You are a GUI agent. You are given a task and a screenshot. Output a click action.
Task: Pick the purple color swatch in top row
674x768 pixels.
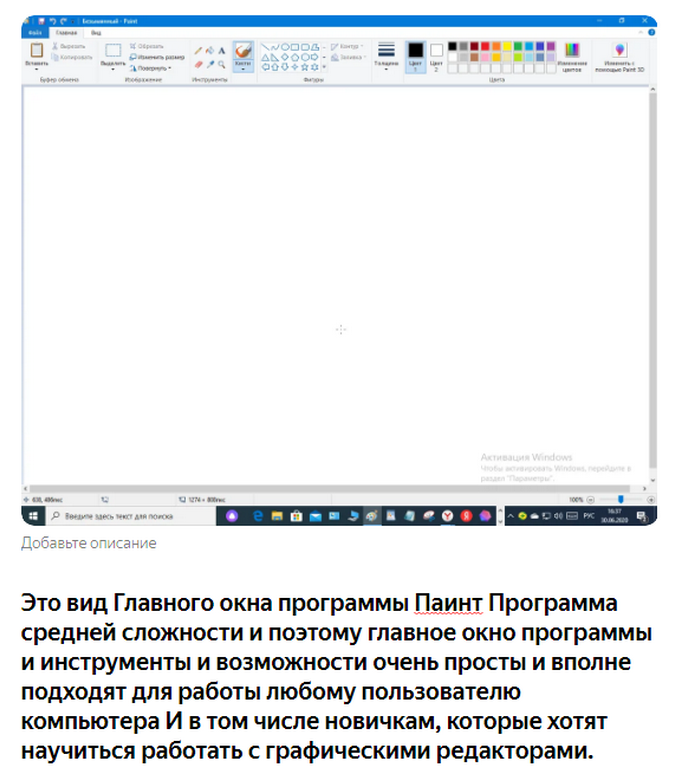551,46
